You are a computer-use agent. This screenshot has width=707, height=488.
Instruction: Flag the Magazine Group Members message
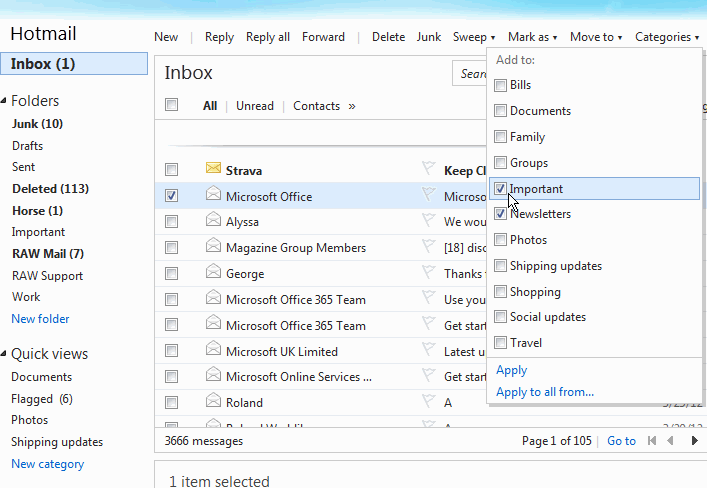point(428,246)
